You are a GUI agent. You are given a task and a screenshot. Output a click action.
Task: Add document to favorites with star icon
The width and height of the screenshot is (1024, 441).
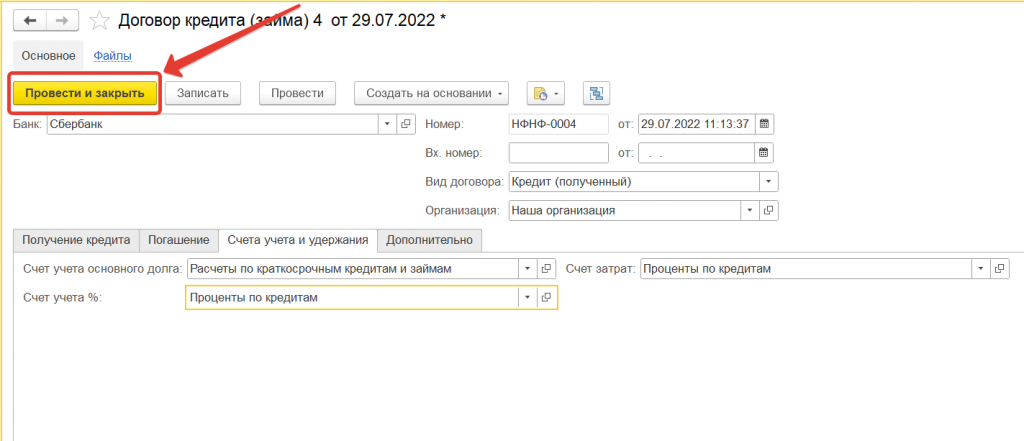pyautogui.click(x=100, y=21)
